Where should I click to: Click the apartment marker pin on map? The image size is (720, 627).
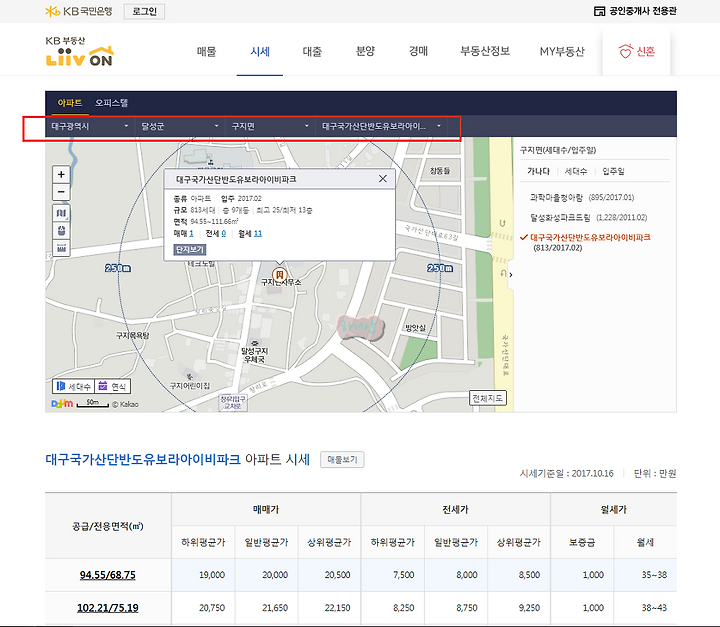point(279,275)
